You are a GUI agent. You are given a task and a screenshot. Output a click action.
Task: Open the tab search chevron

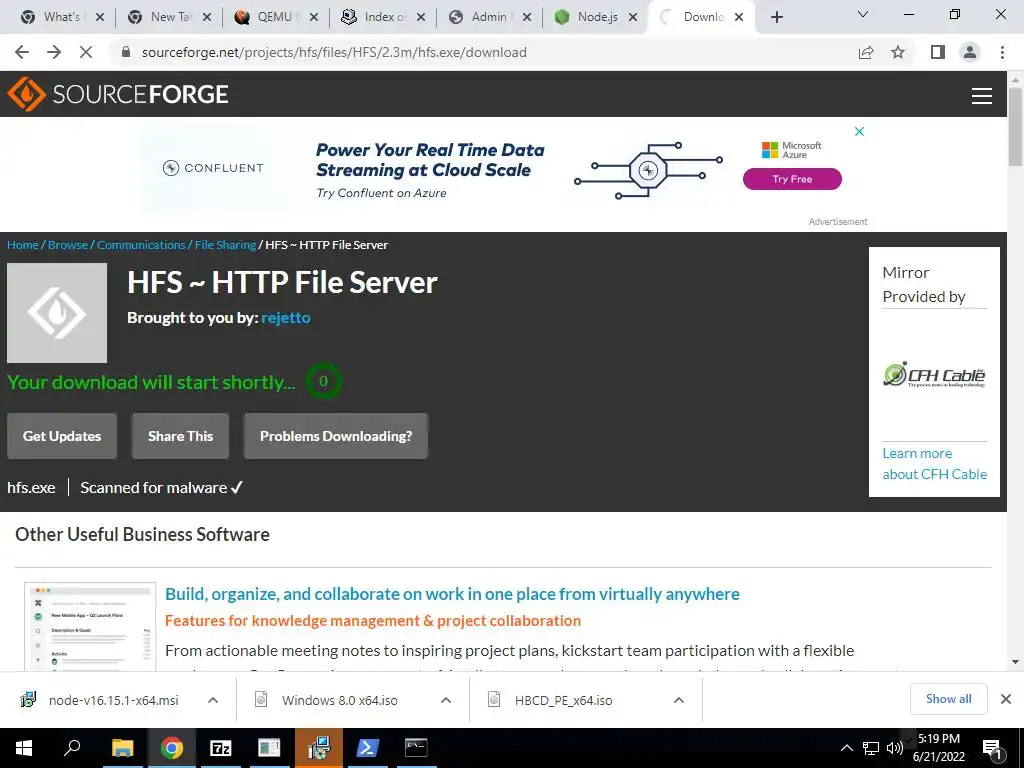(863, 14)
